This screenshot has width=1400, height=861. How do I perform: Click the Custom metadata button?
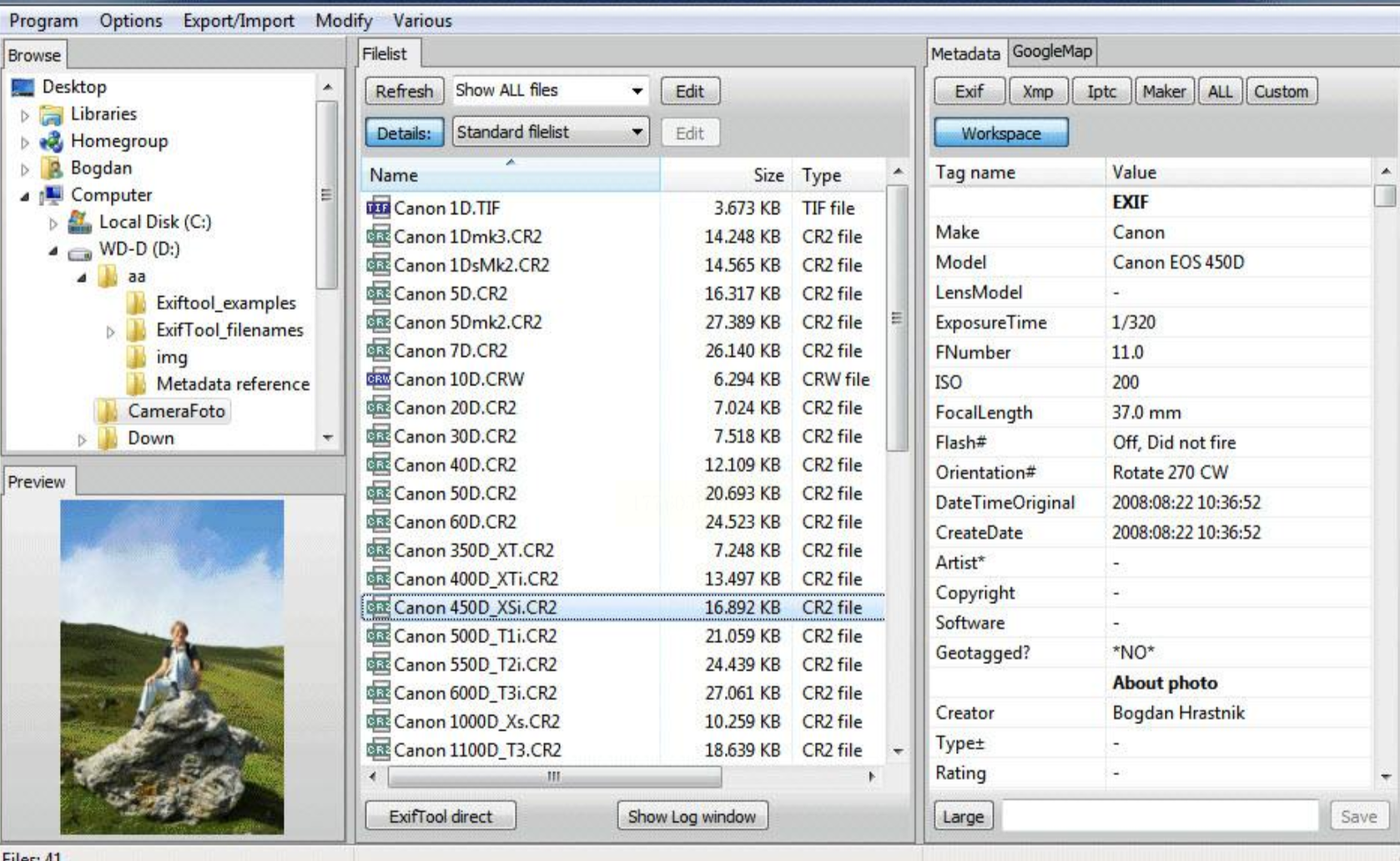tap(1281, 91)
